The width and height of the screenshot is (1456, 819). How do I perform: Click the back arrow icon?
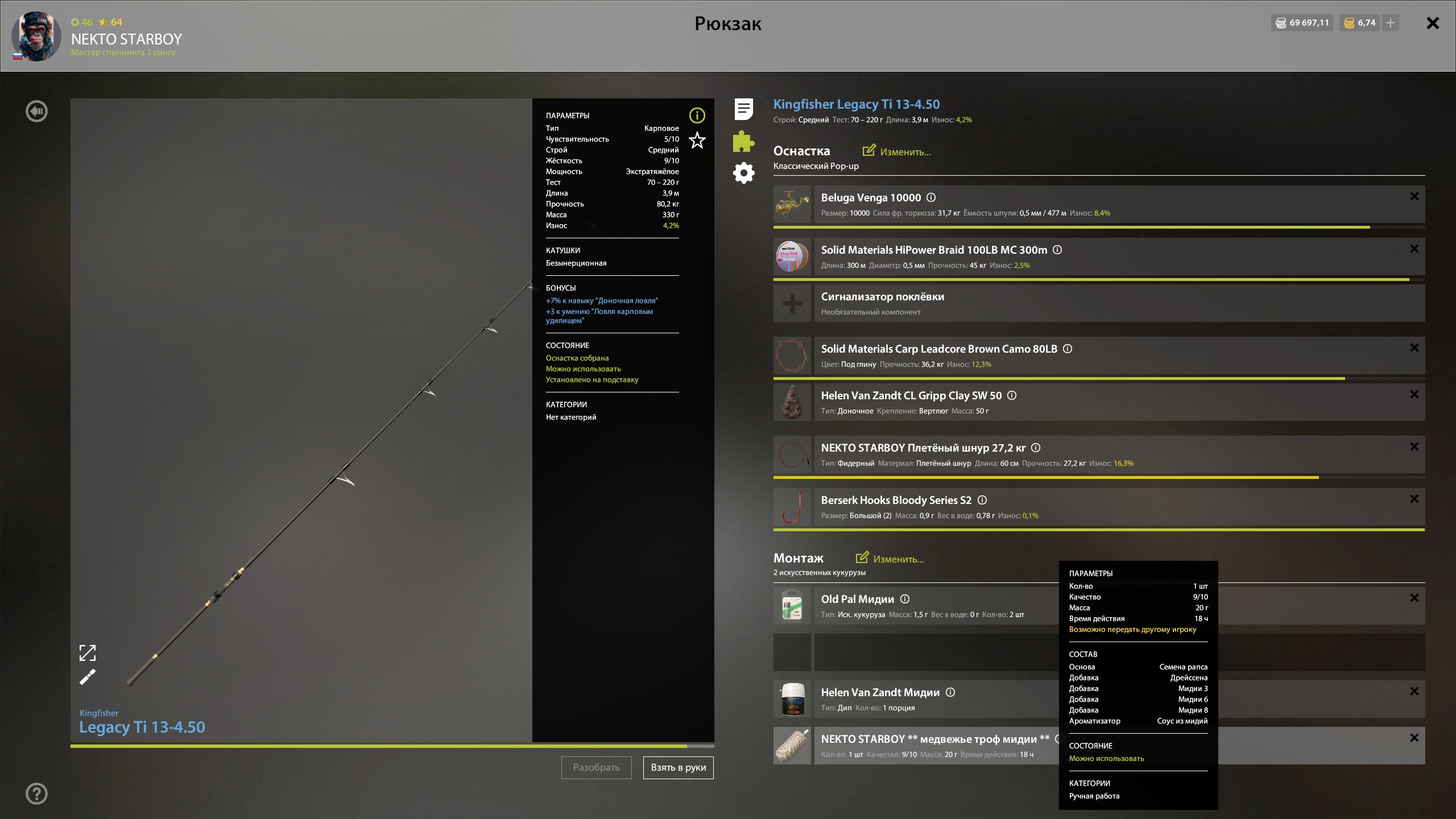(x=37, y=111)
